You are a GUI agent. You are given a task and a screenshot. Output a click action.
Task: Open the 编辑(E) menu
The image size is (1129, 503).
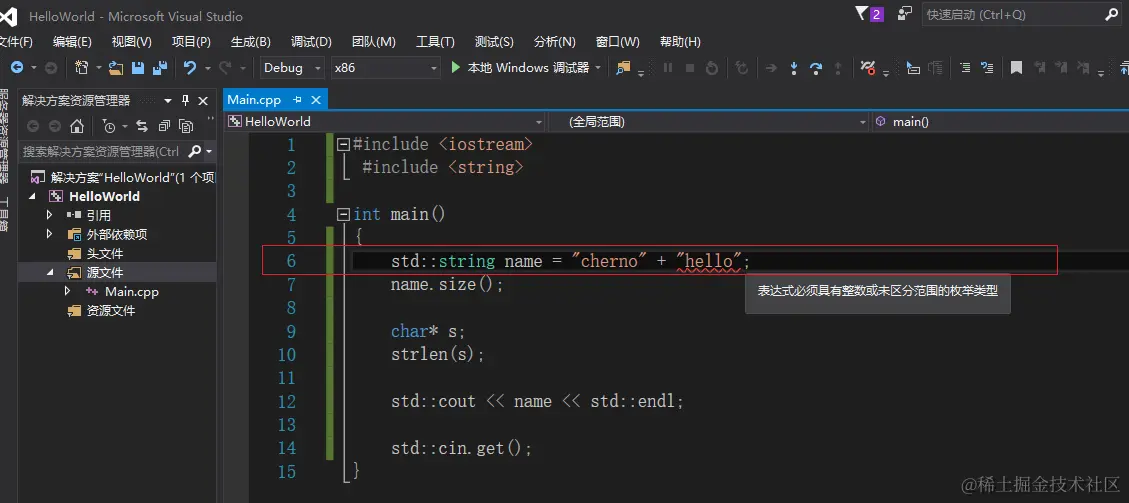tap(72, 42)
